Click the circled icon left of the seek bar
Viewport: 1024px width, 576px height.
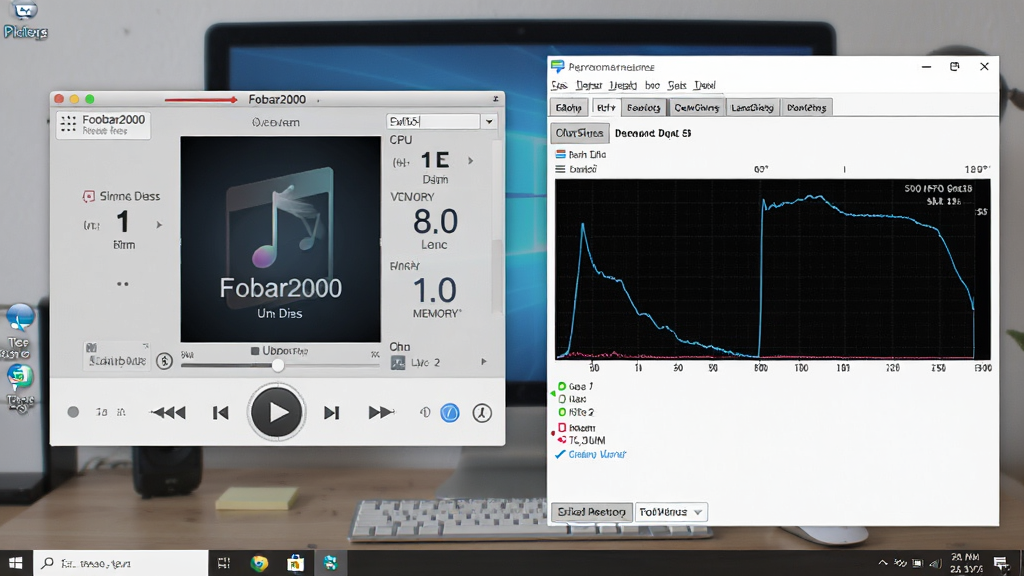[x=165, y=360]
